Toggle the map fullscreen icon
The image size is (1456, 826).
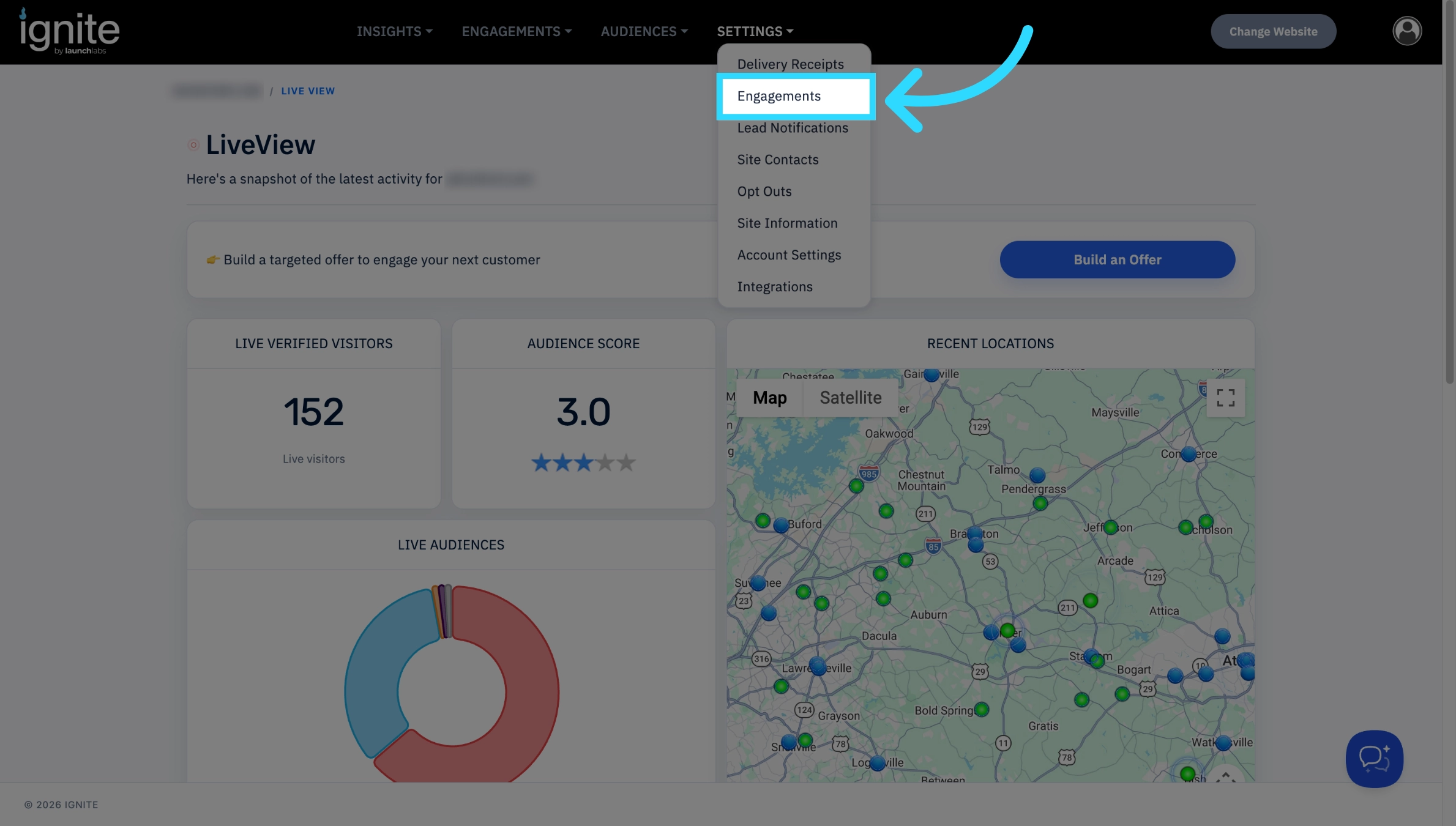click(x=1225, y=398)
